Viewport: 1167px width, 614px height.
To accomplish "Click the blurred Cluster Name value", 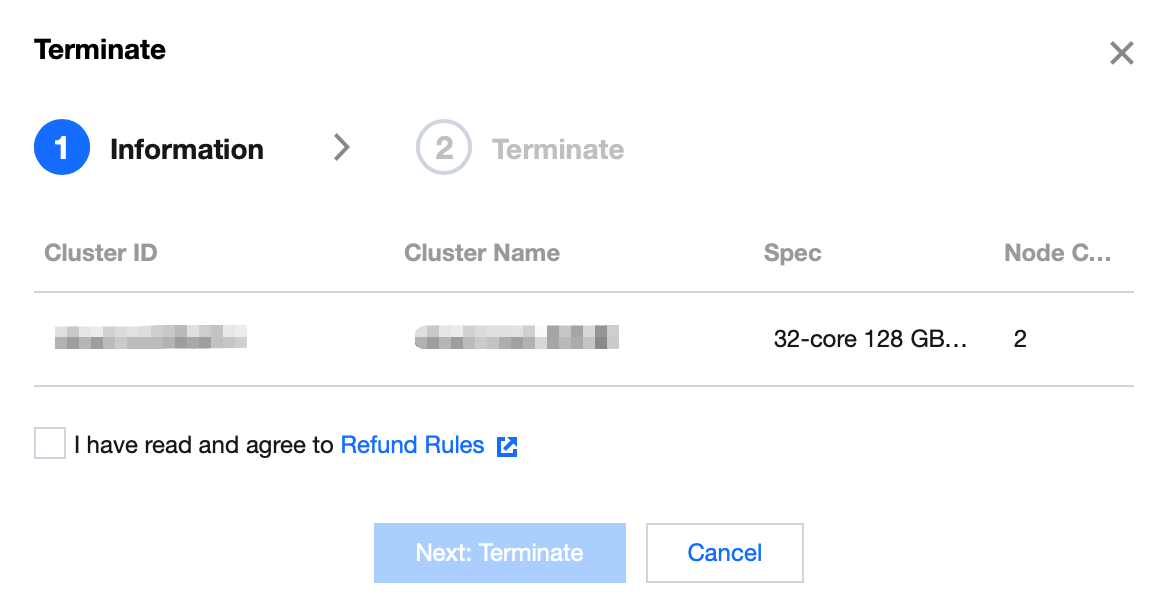I will [516, 338].
